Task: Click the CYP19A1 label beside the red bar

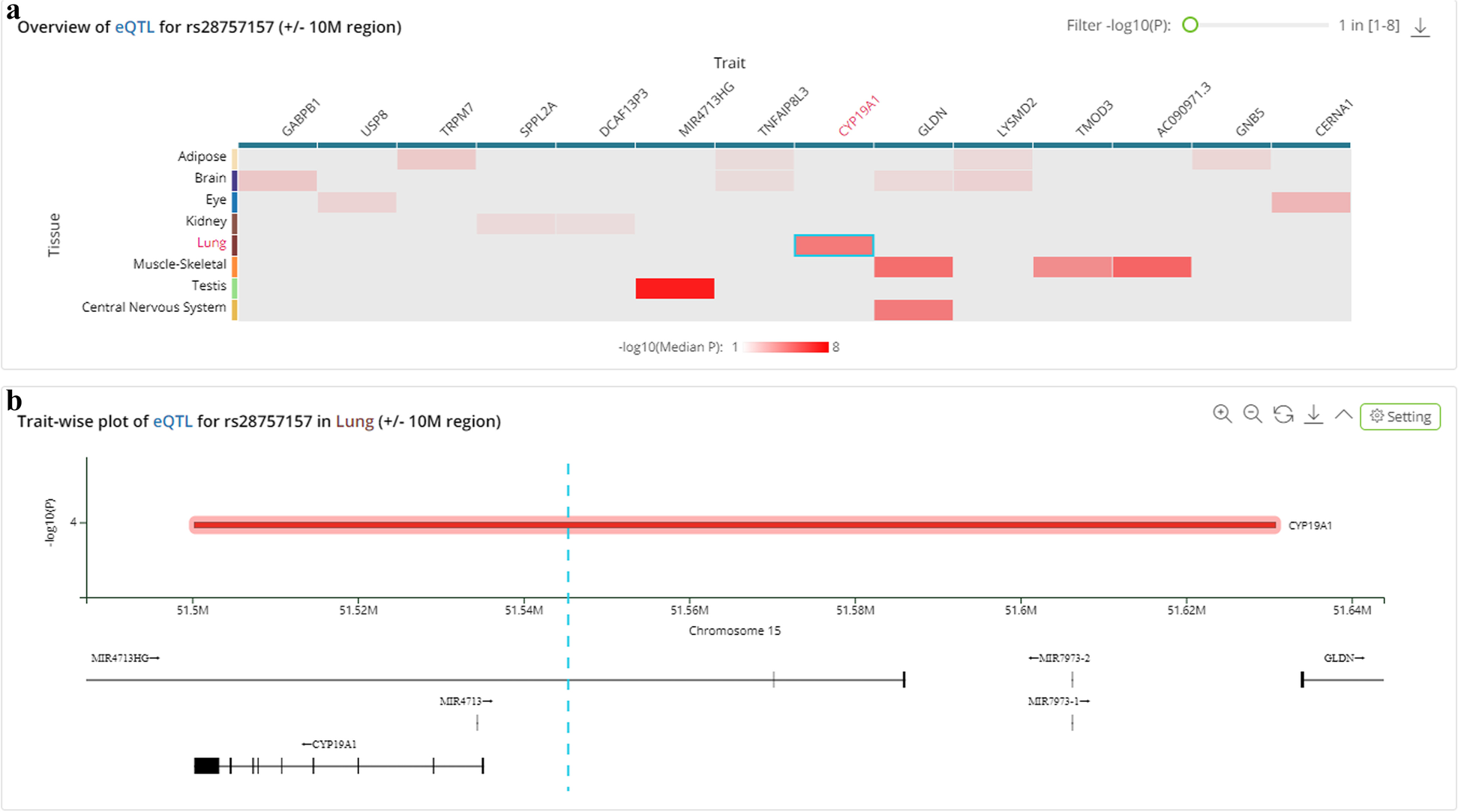Action: tap(1310, 526)
